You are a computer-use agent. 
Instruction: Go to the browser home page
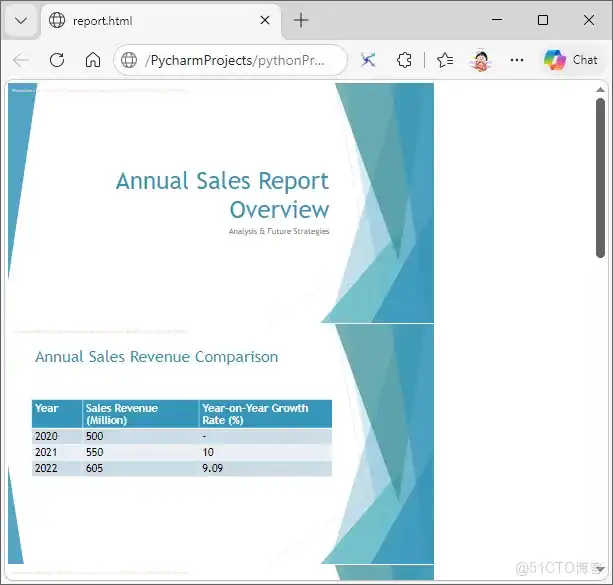point(93,60)
